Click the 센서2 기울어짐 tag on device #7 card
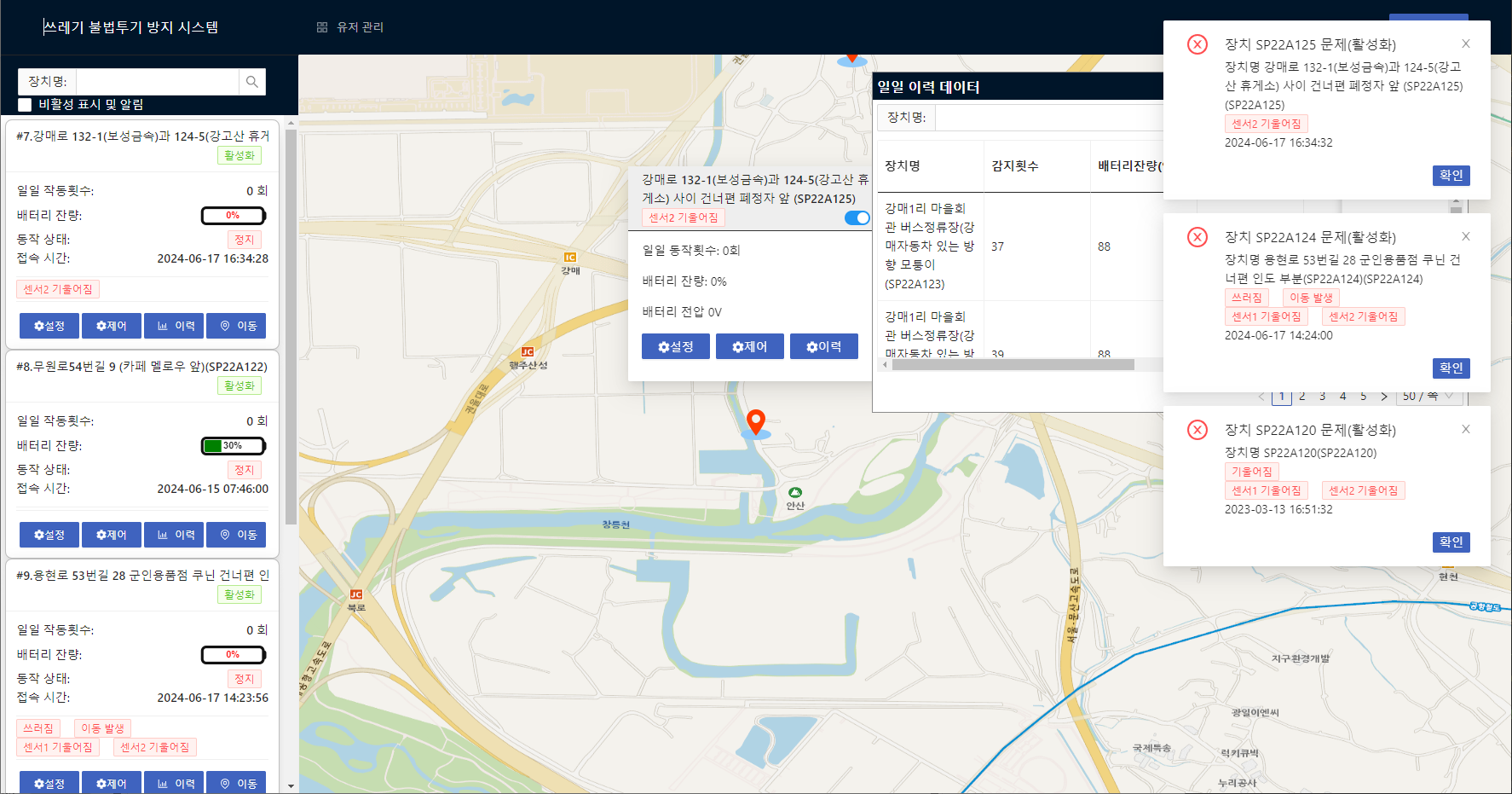This screenshot has width=1512, height=794. point(58,289)
